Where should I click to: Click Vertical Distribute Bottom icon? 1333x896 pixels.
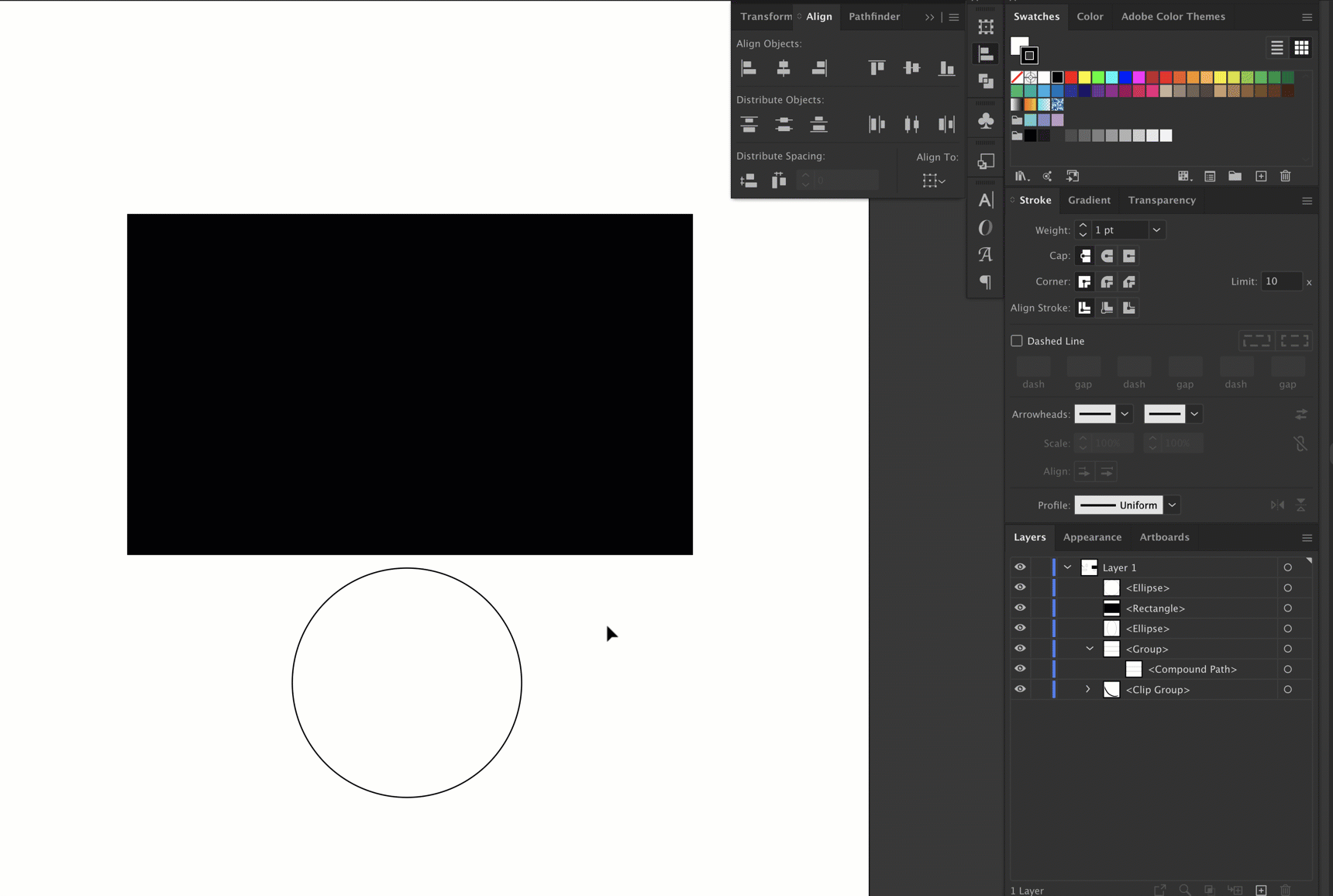point(819,124)
